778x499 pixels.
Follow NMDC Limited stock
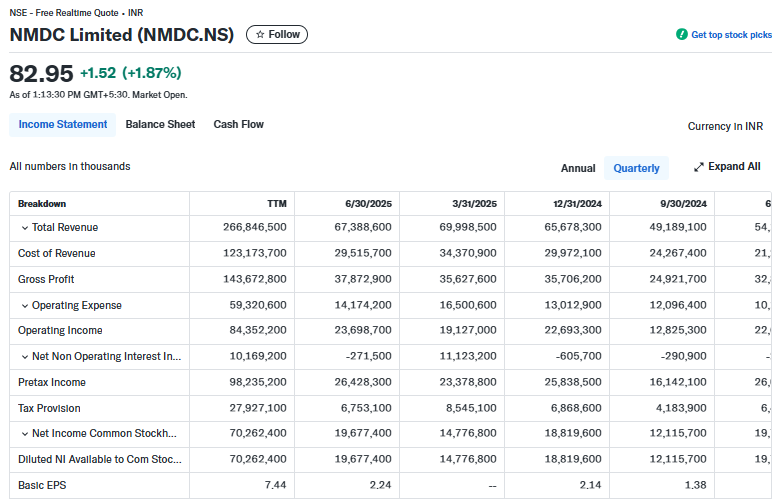[x=277, y=35]
